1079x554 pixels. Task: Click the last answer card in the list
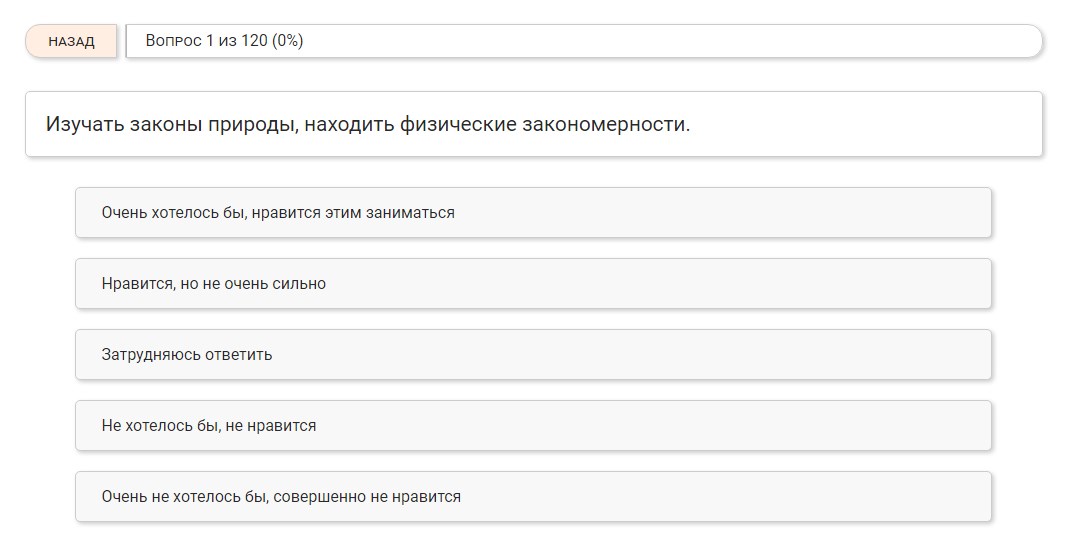click(x=533, y=497)
